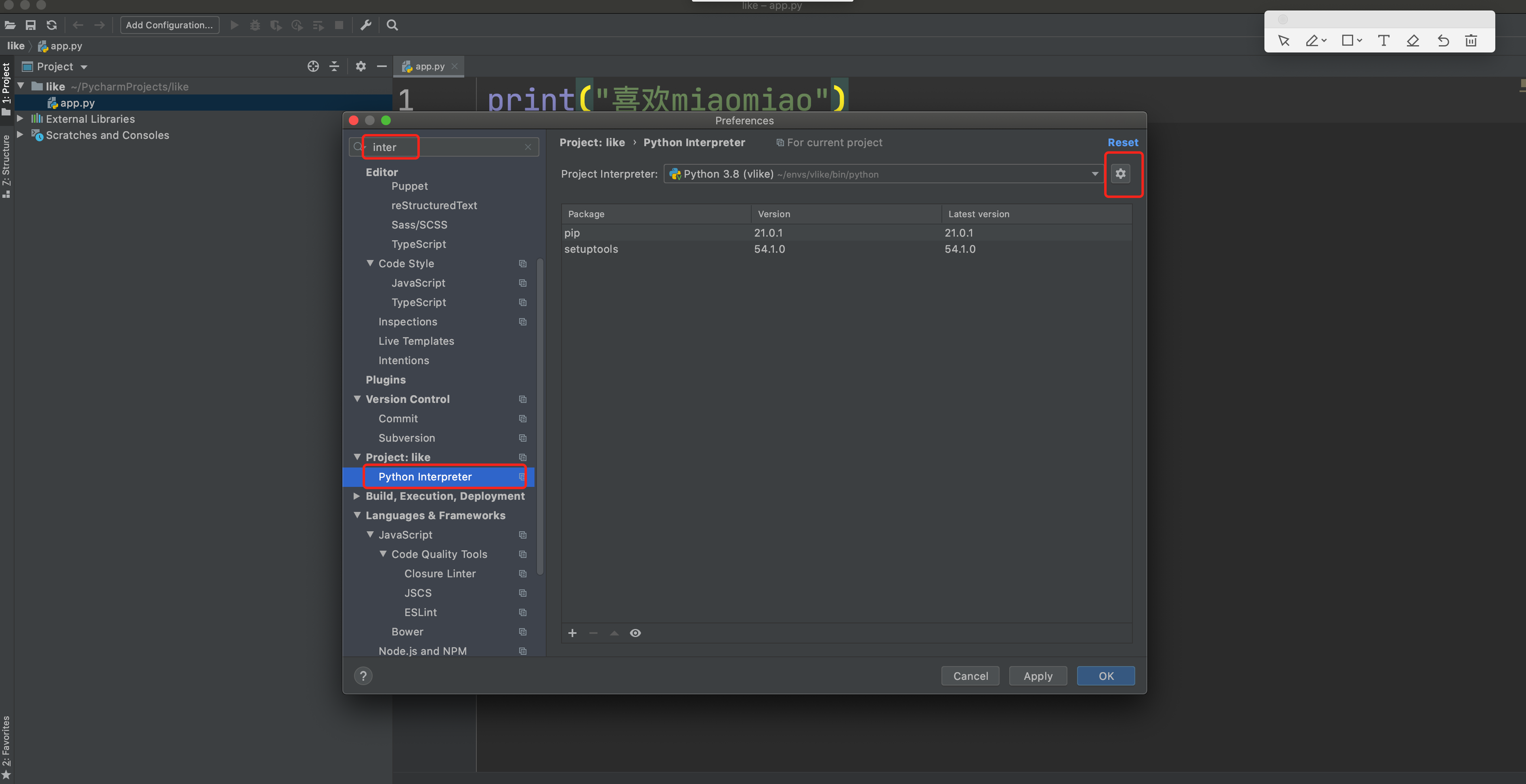1526x784 pixels.
Task: Toggle the show early releases eye icon
Action: 635,633
